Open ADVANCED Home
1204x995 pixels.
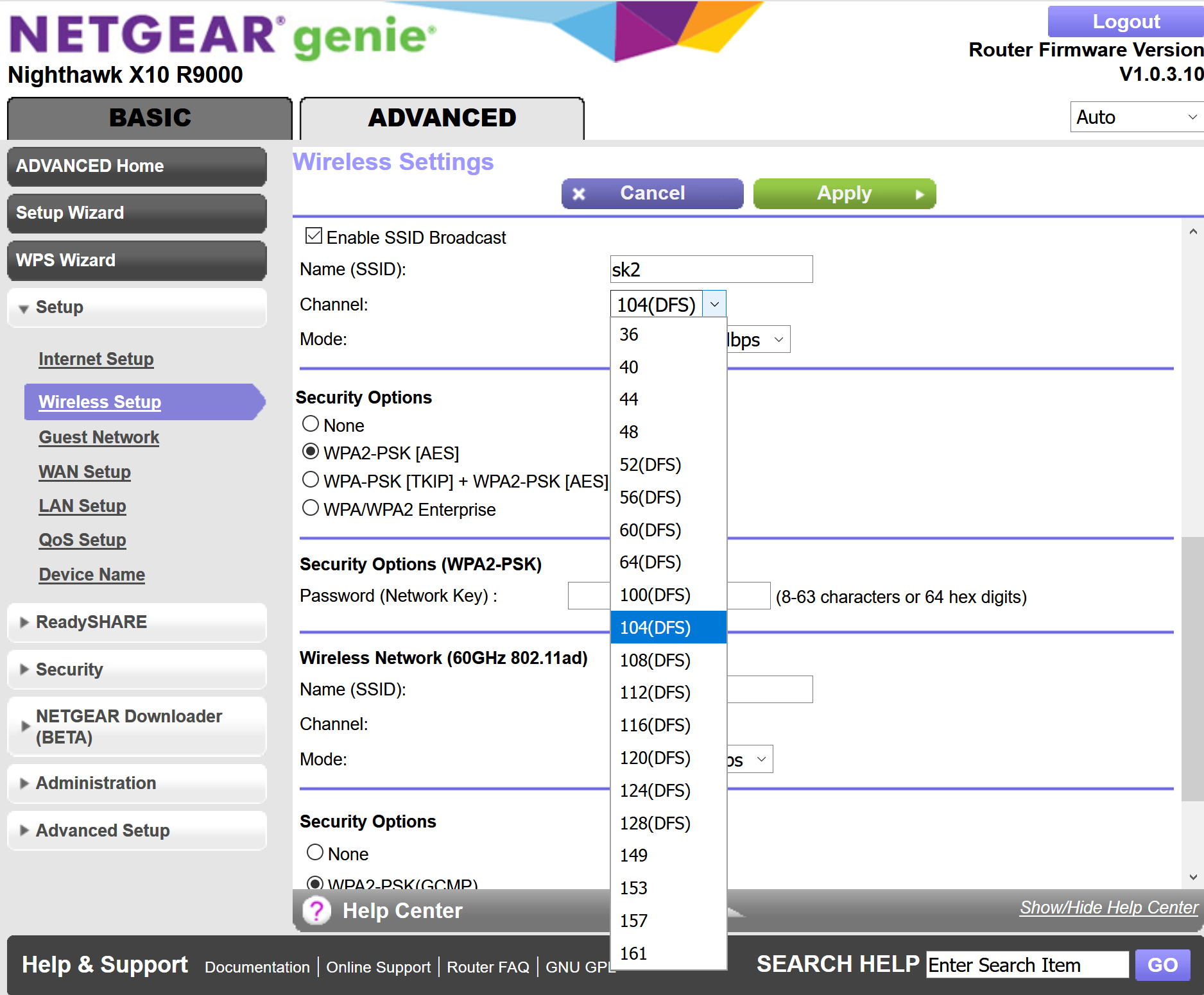pyautogui.click(x=137, y=166)
